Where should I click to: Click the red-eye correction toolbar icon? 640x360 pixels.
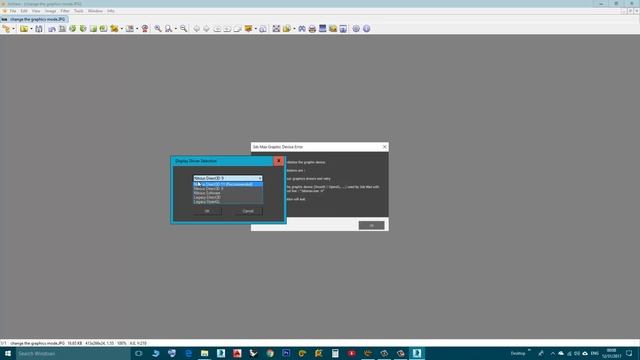click(145, 29)
